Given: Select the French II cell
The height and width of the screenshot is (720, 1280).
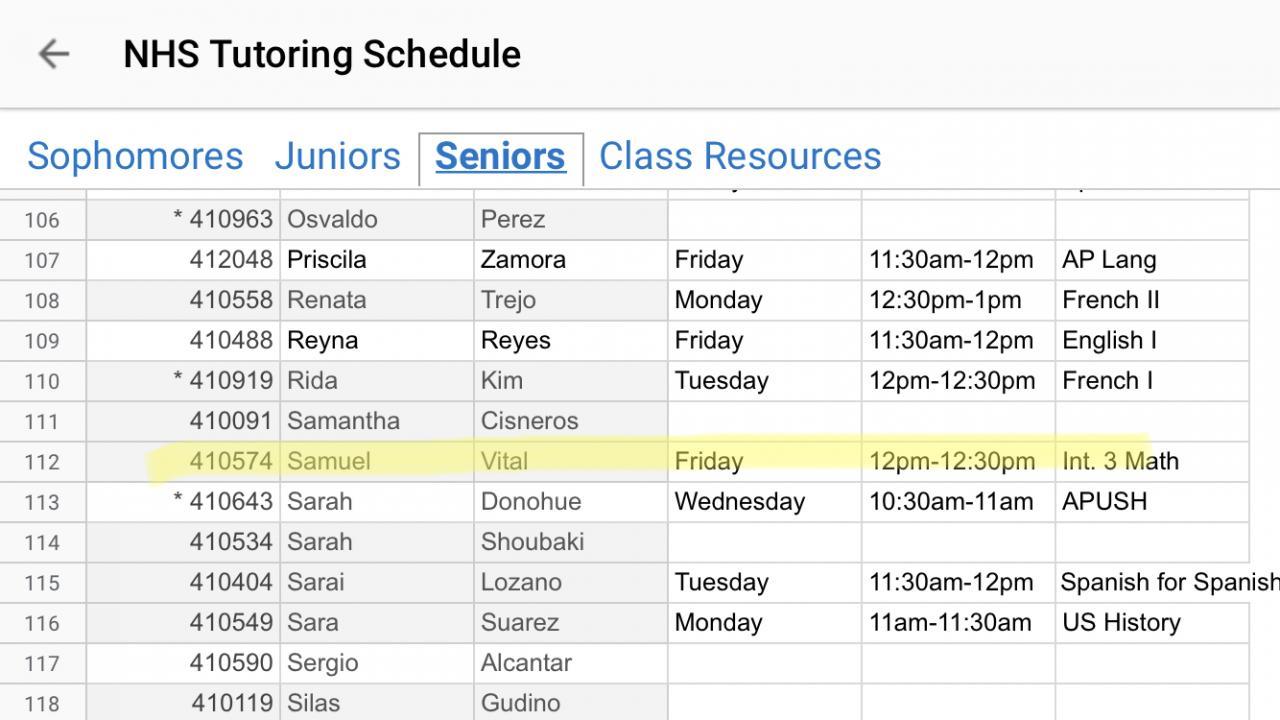Looking at the screenshot, I should tap(1150, 300).
